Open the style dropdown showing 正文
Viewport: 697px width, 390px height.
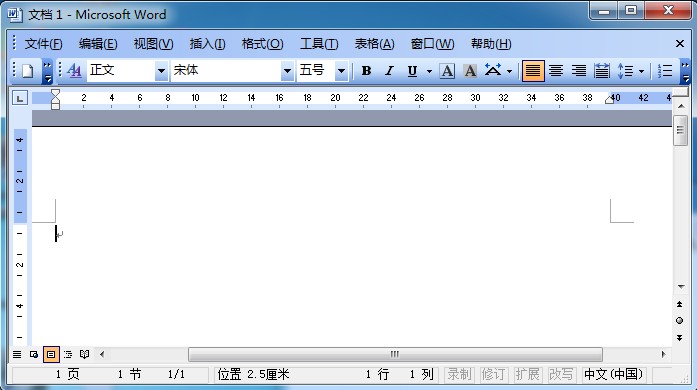[161, 71]
